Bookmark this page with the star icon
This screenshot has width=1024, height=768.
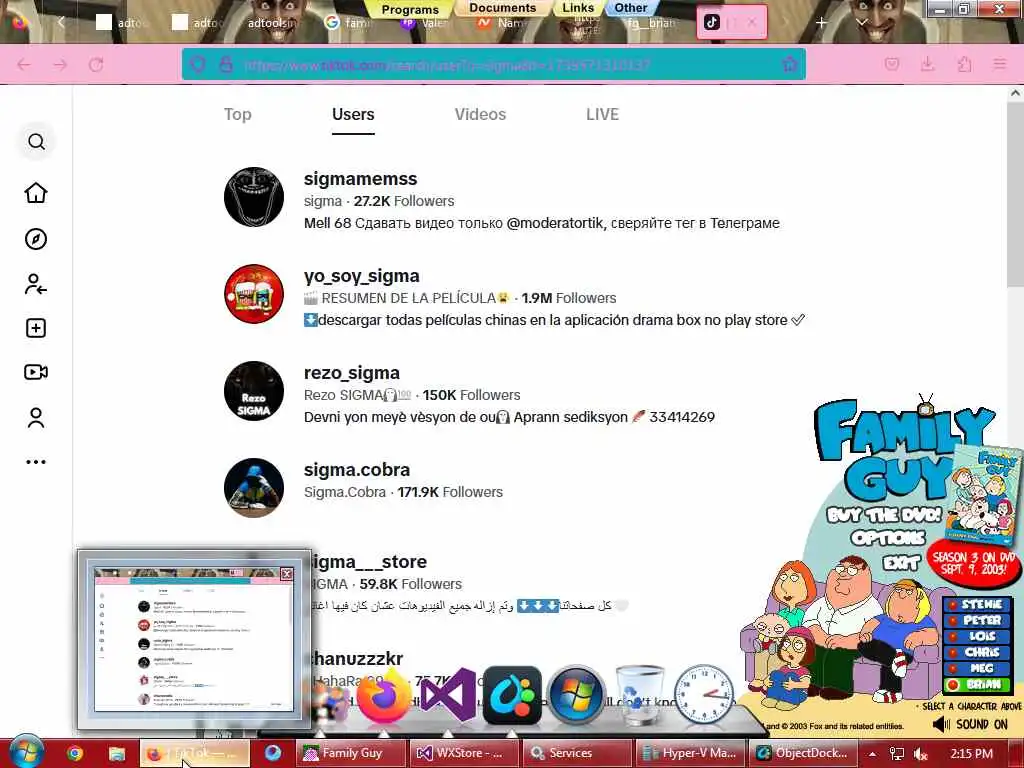pyautogui.click(x=790, y=64)
